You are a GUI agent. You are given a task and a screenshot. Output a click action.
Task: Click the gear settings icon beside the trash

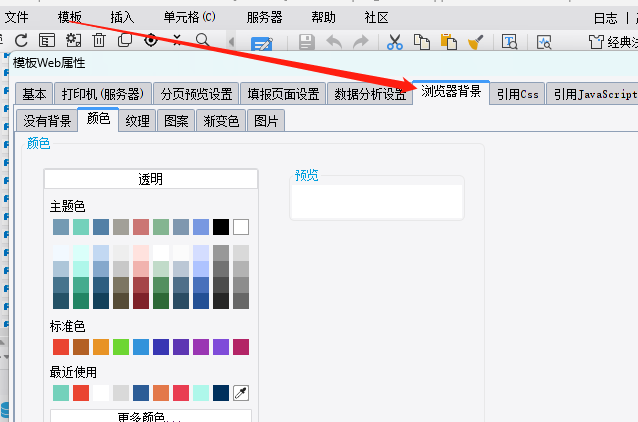(x=73, y=40)
